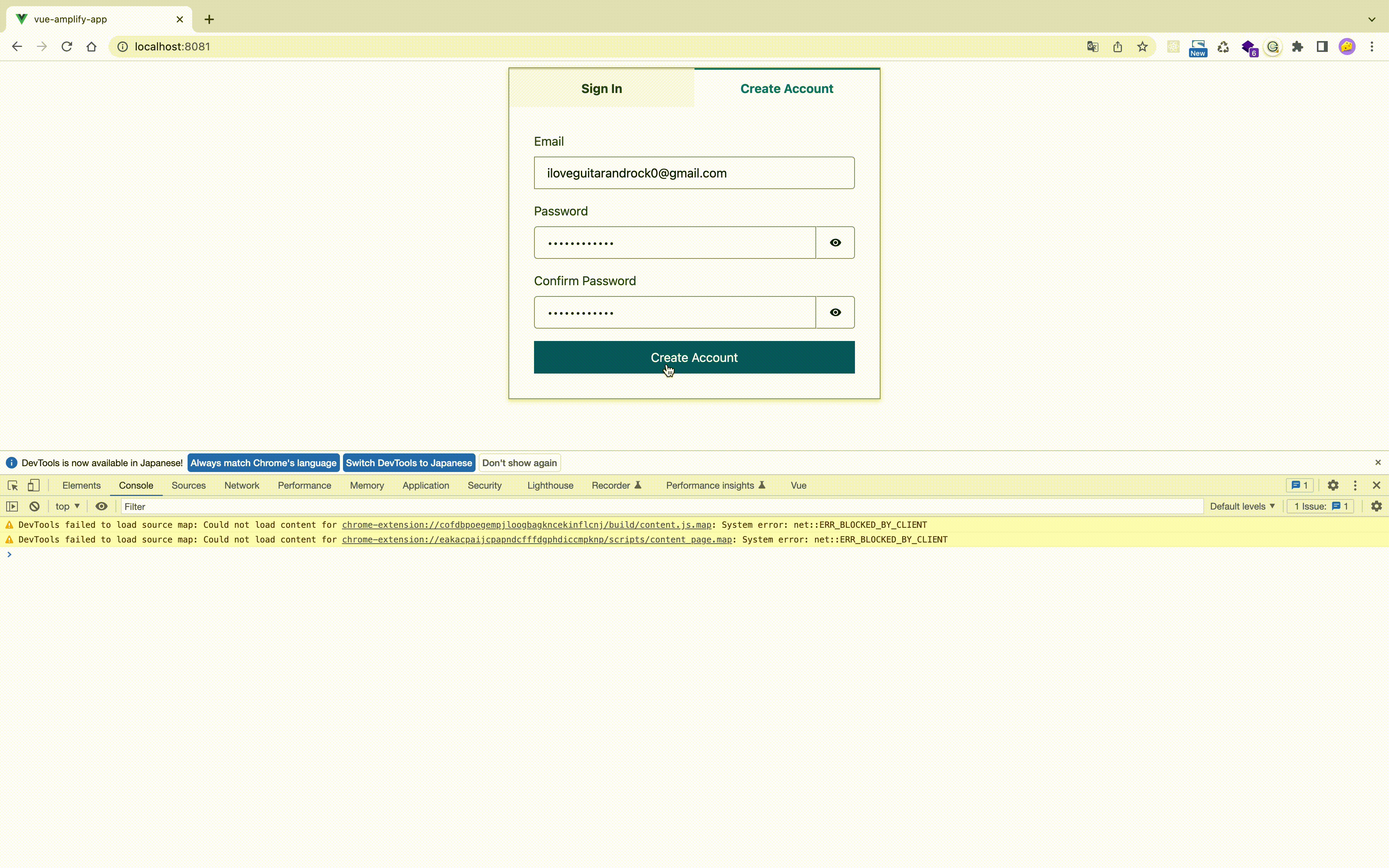This screenshot has width=1389, height=868.
Task: Activate the inspect element picker
Action: pos(13,485)
